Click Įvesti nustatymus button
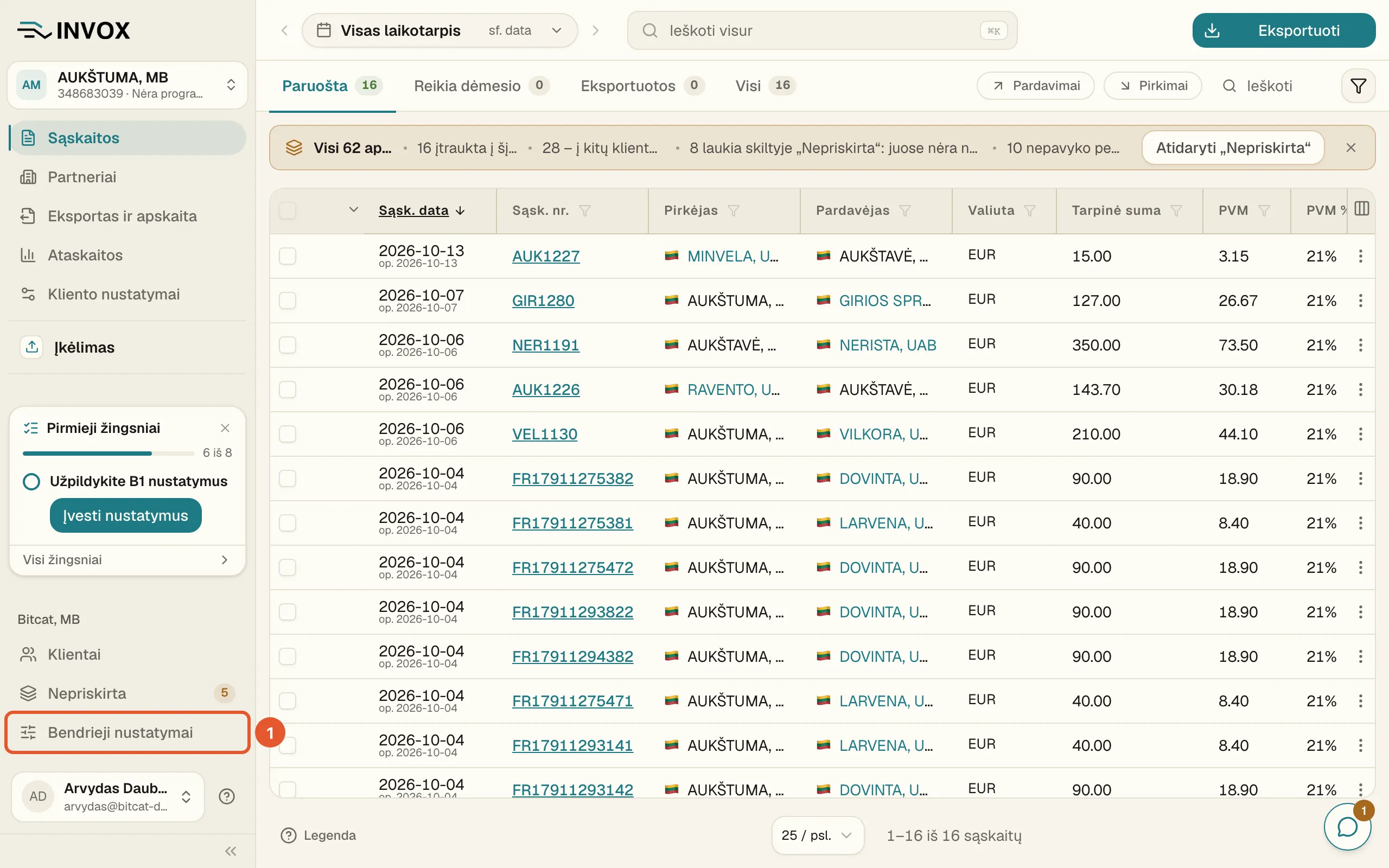The image size is (1389, 868). pos(126,515)
